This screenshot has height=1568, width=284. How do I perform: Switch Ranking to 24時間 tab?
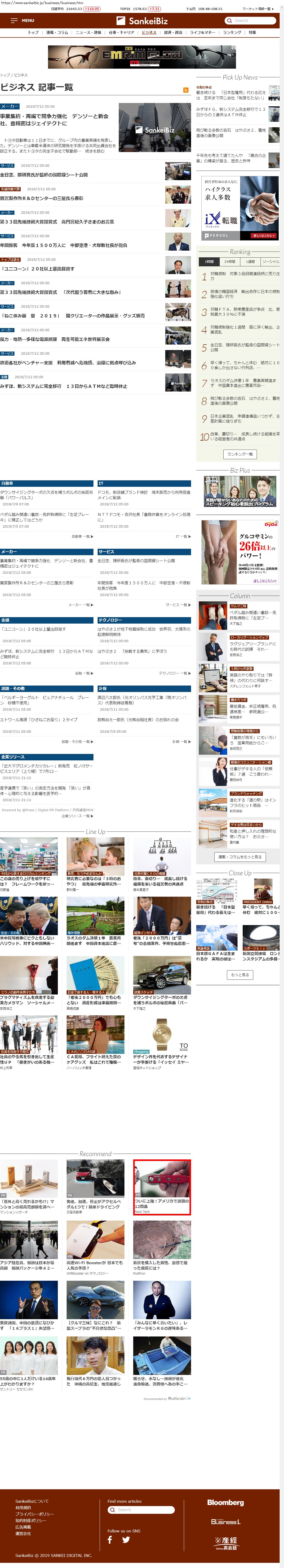[x=230, y=261]
